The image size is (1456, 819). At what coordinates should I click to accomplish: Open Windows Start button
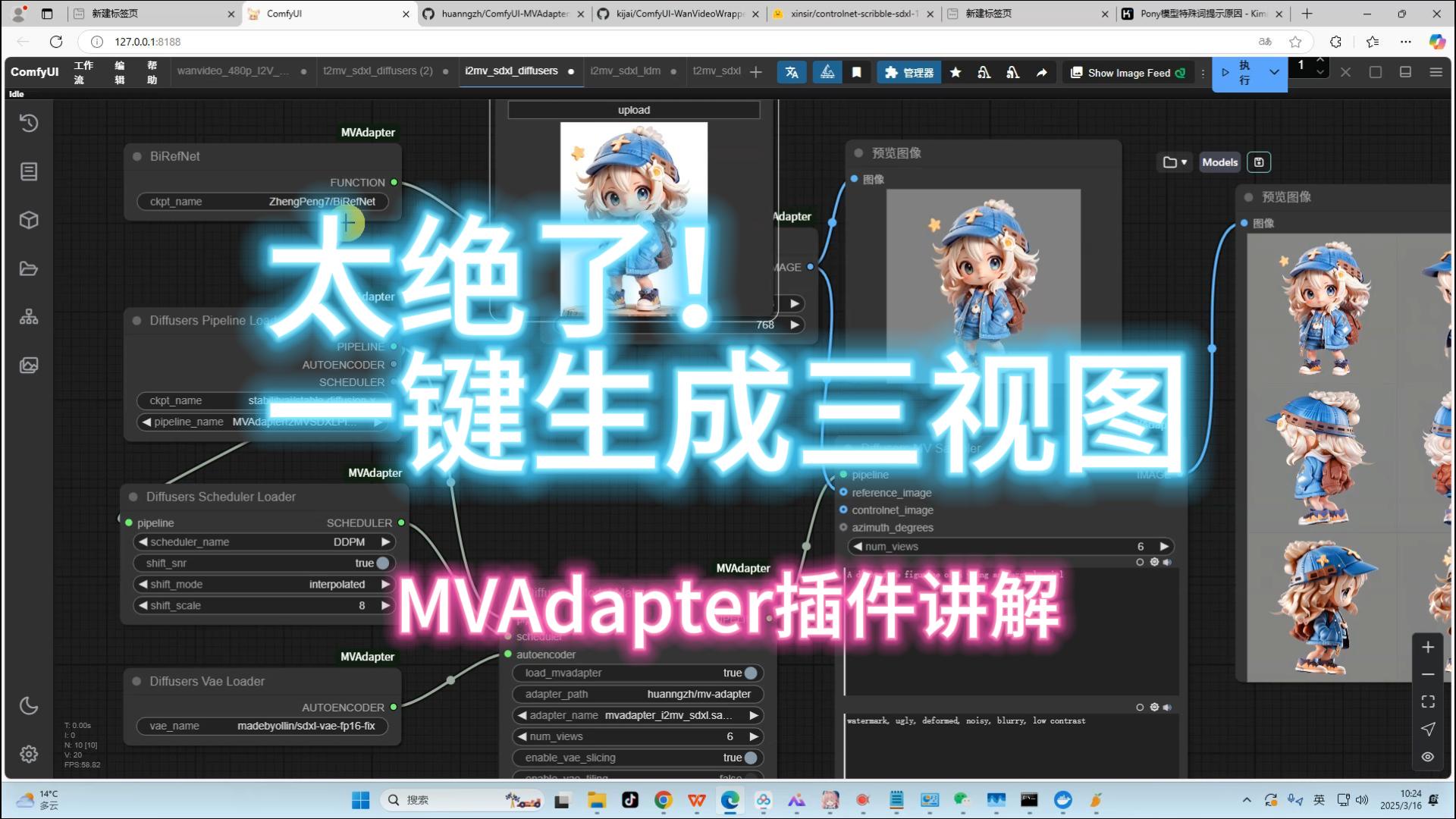(x=361, y=800)
